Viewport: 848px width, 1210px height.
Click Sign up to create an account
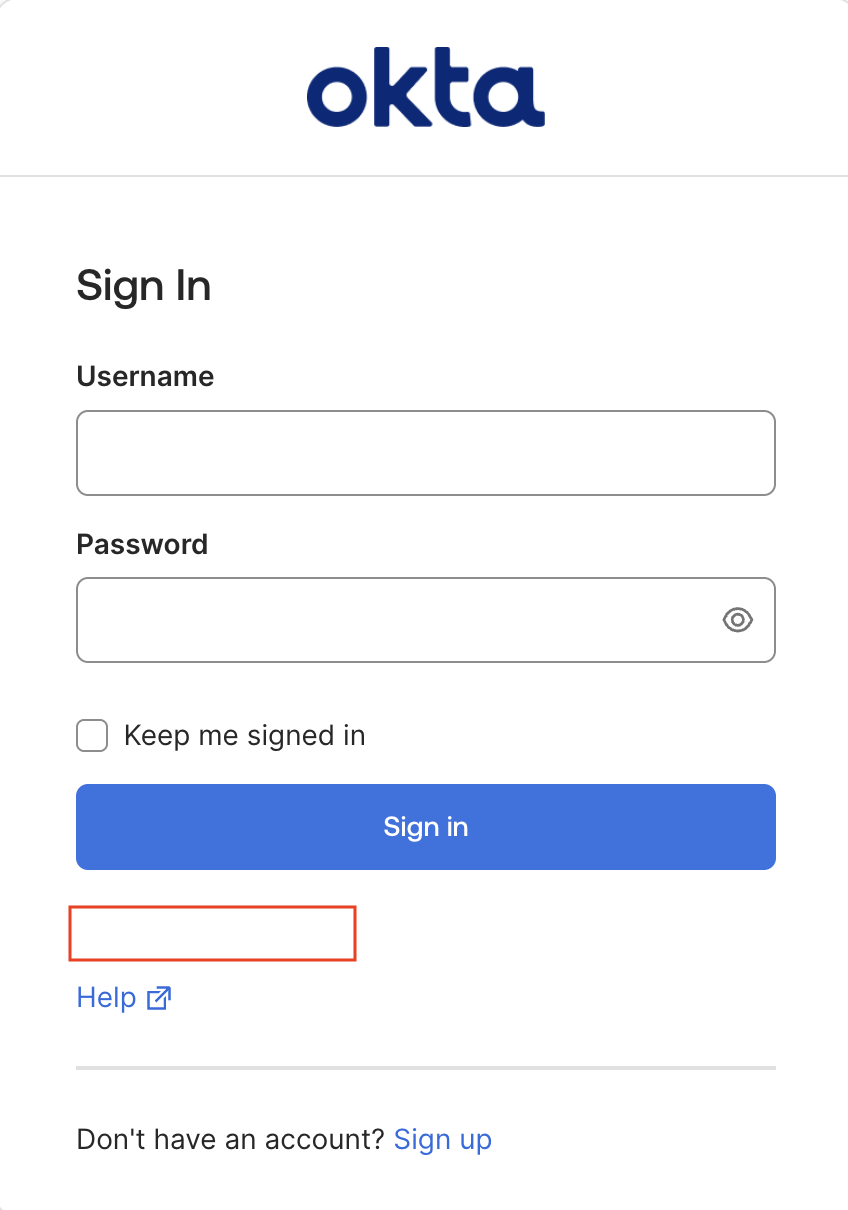point(443,1139)
